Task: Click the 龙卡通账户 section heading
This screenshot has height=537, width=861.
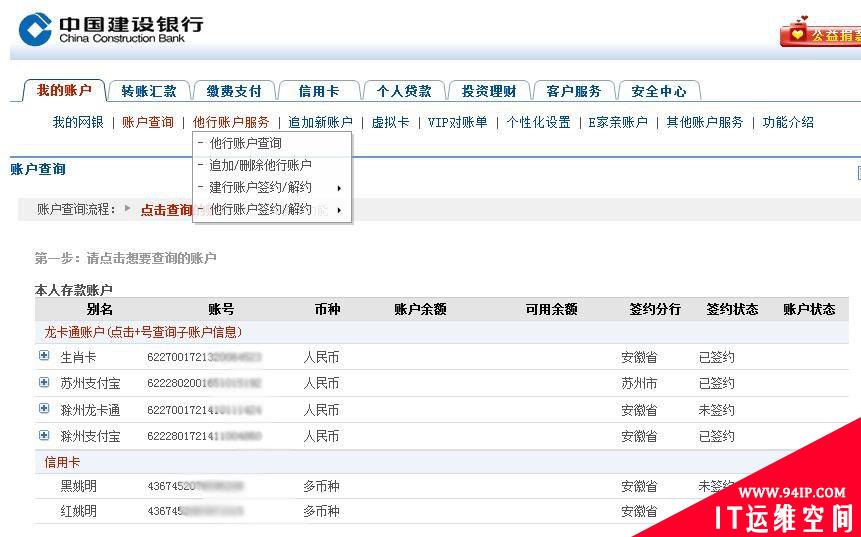Action: tap(143, 332)
